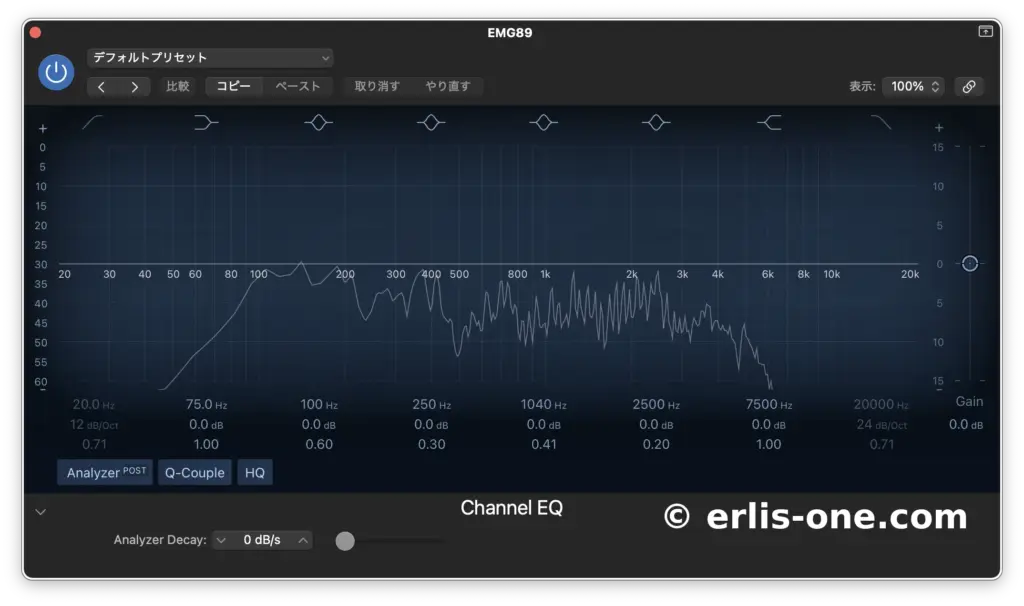This screenshot has height=606, width=1024.
Task: Click the low shelf filter band icon
Action: pyautogui.click(x=205, y=122)
